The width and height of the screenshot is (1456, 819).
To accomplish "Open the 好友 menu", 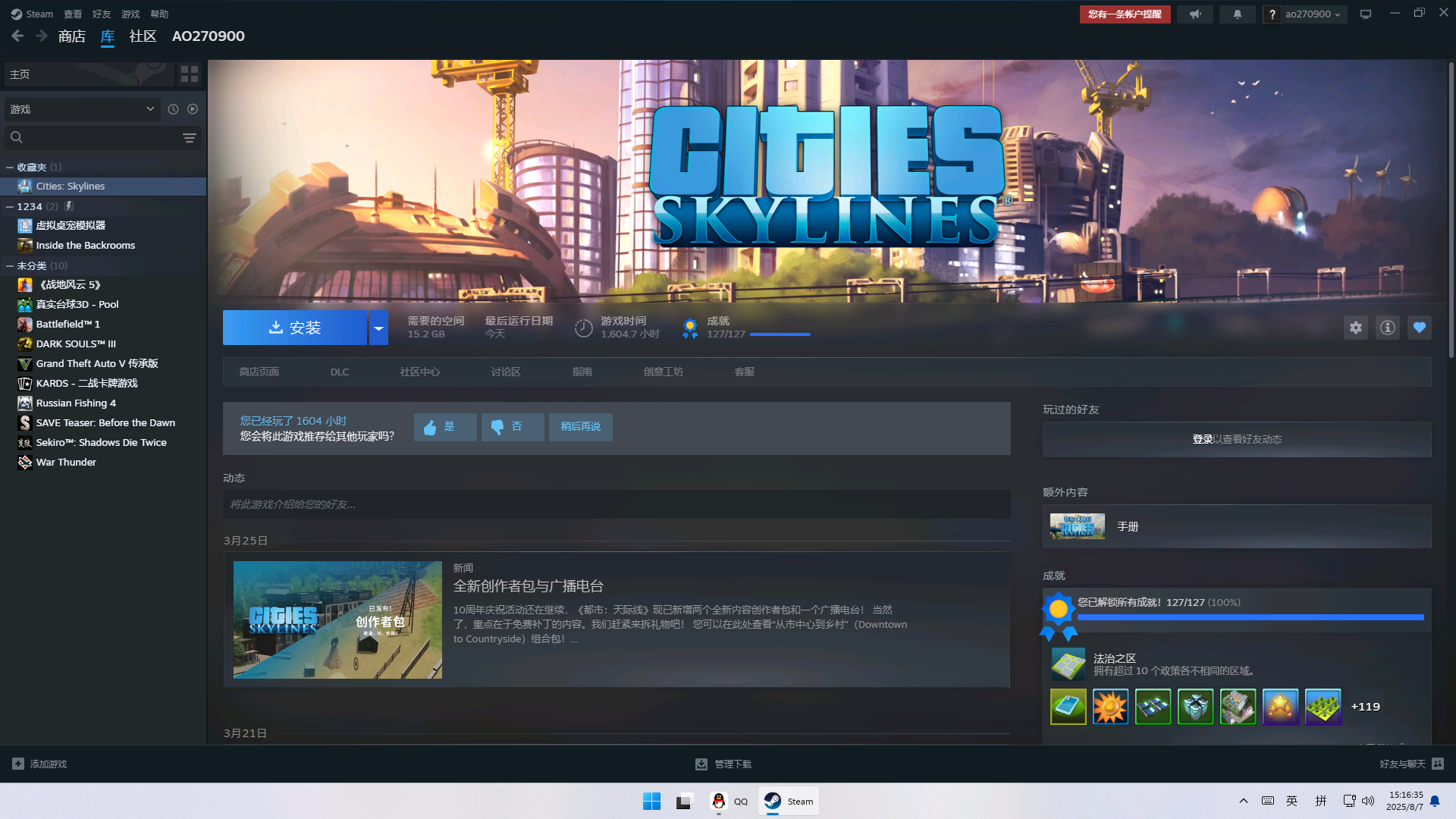I will pyautogui.click(x=102, y=14).
